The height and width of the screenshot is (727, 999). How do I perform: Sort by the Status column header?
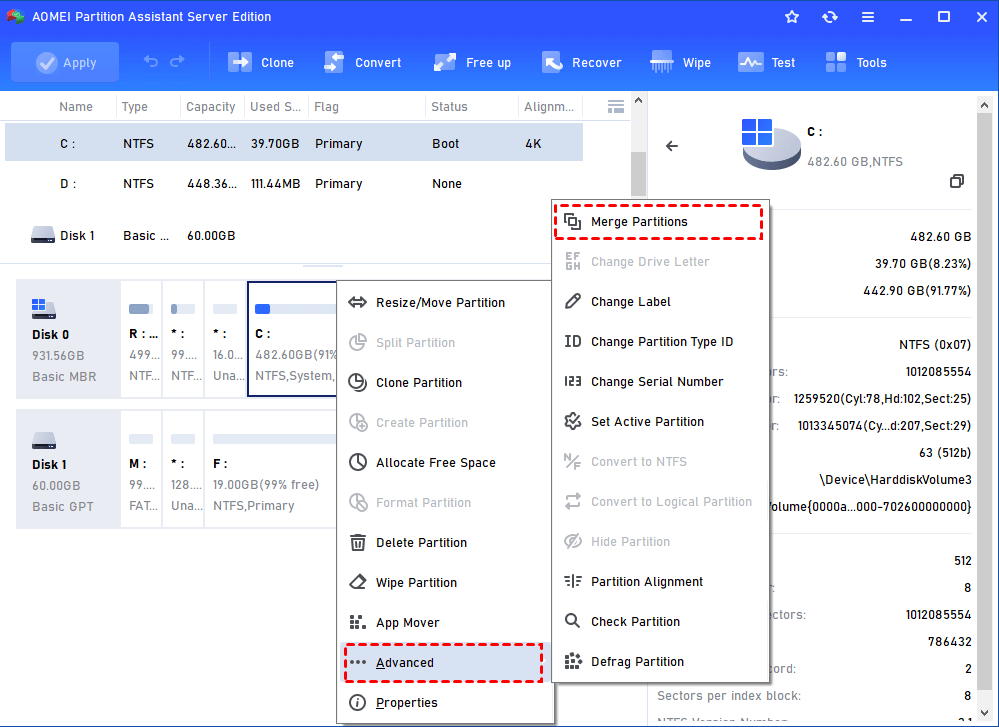pyautogui.click(x=449, y=106)
